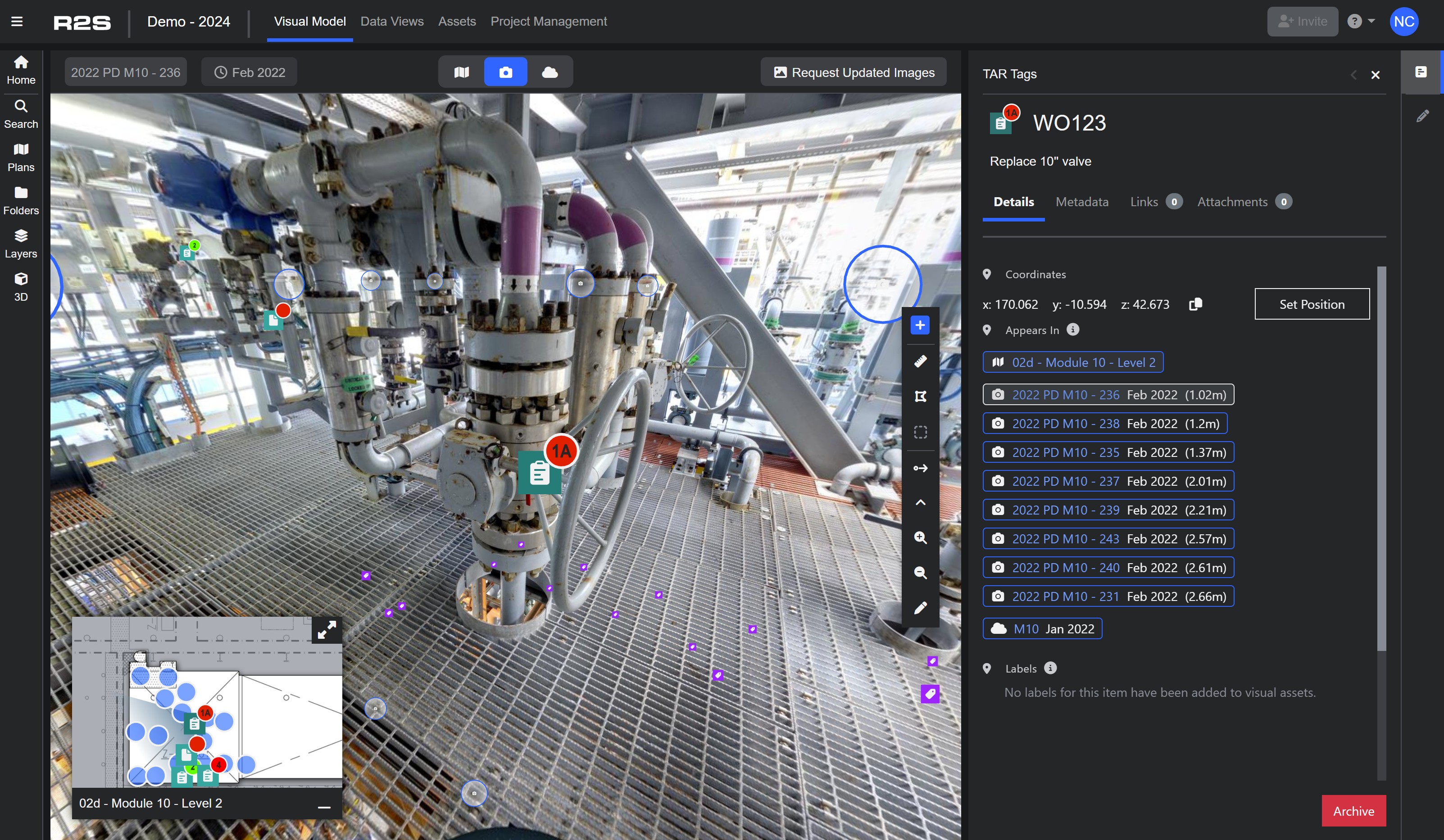Switch to photo camera view mode
This screenshot has width=1444, height=840.
(505, 72)
